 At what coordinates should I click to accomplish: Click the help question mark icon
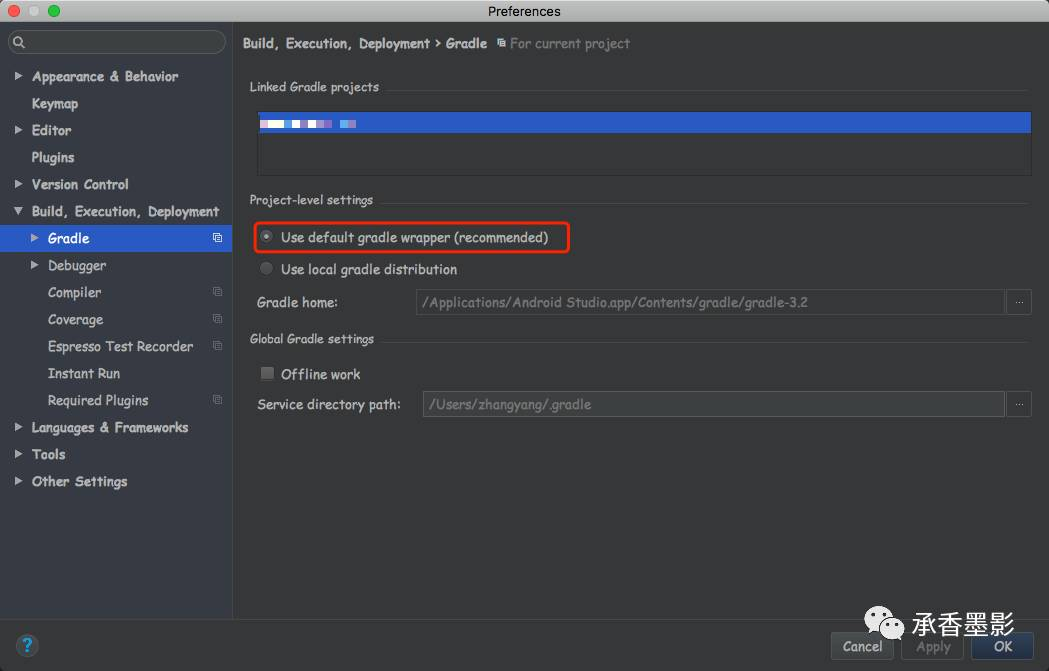click(27, 646)
